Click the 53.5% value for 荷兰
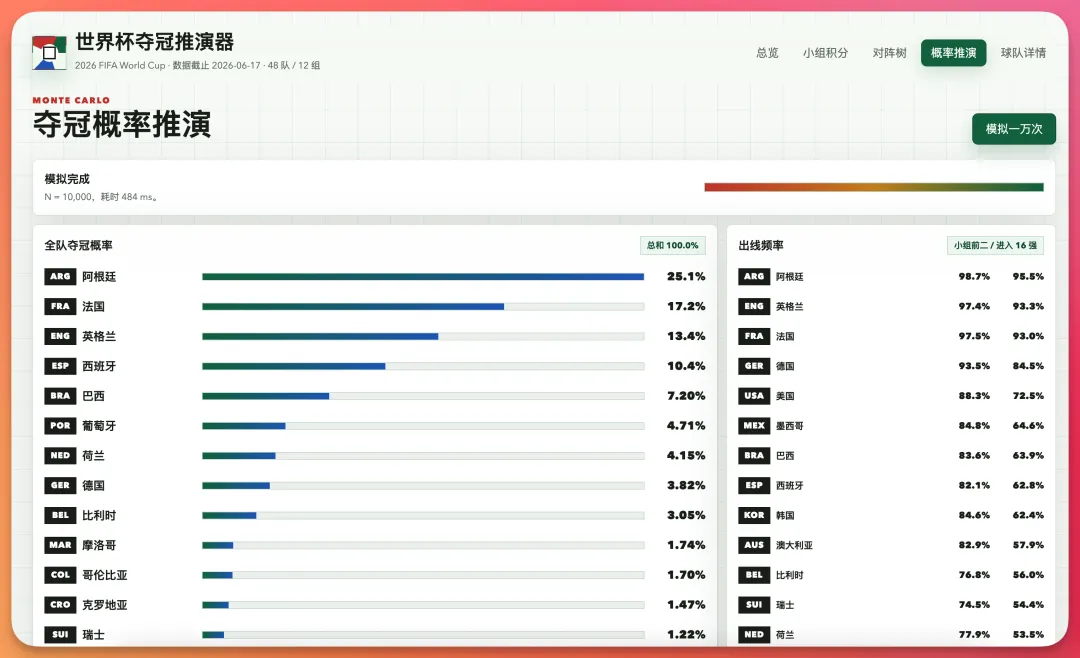The width and height of the screenshot is (1080, 658). point(1028,635)
